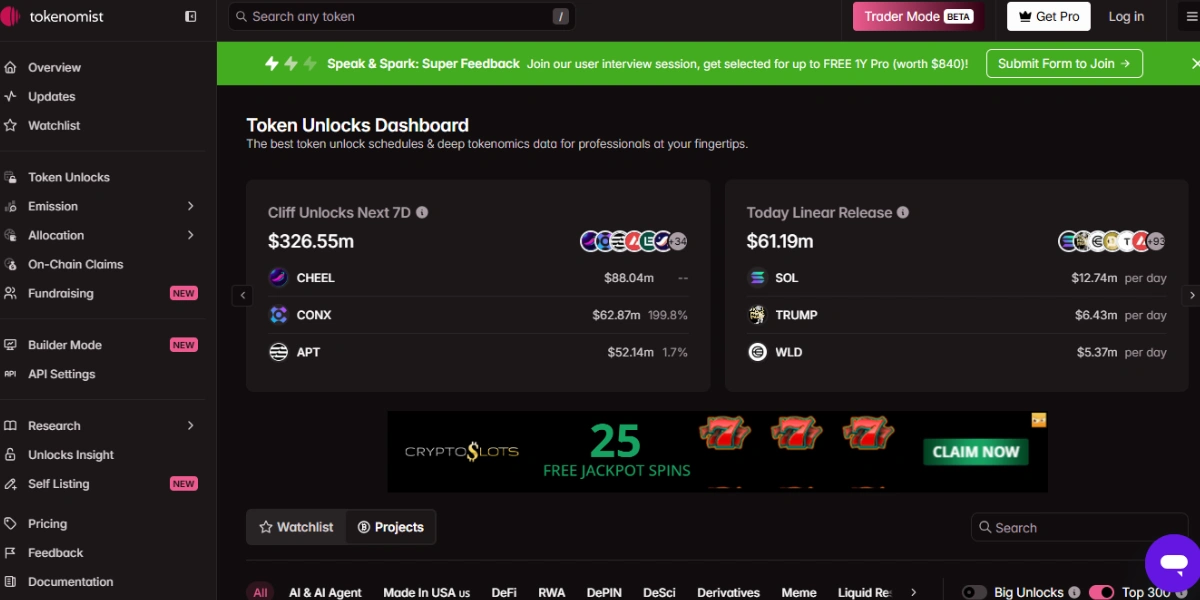Click the $326.55m cliff unlocks total
This screenshot has height=600, width=1200.
[x=311, y=241]
